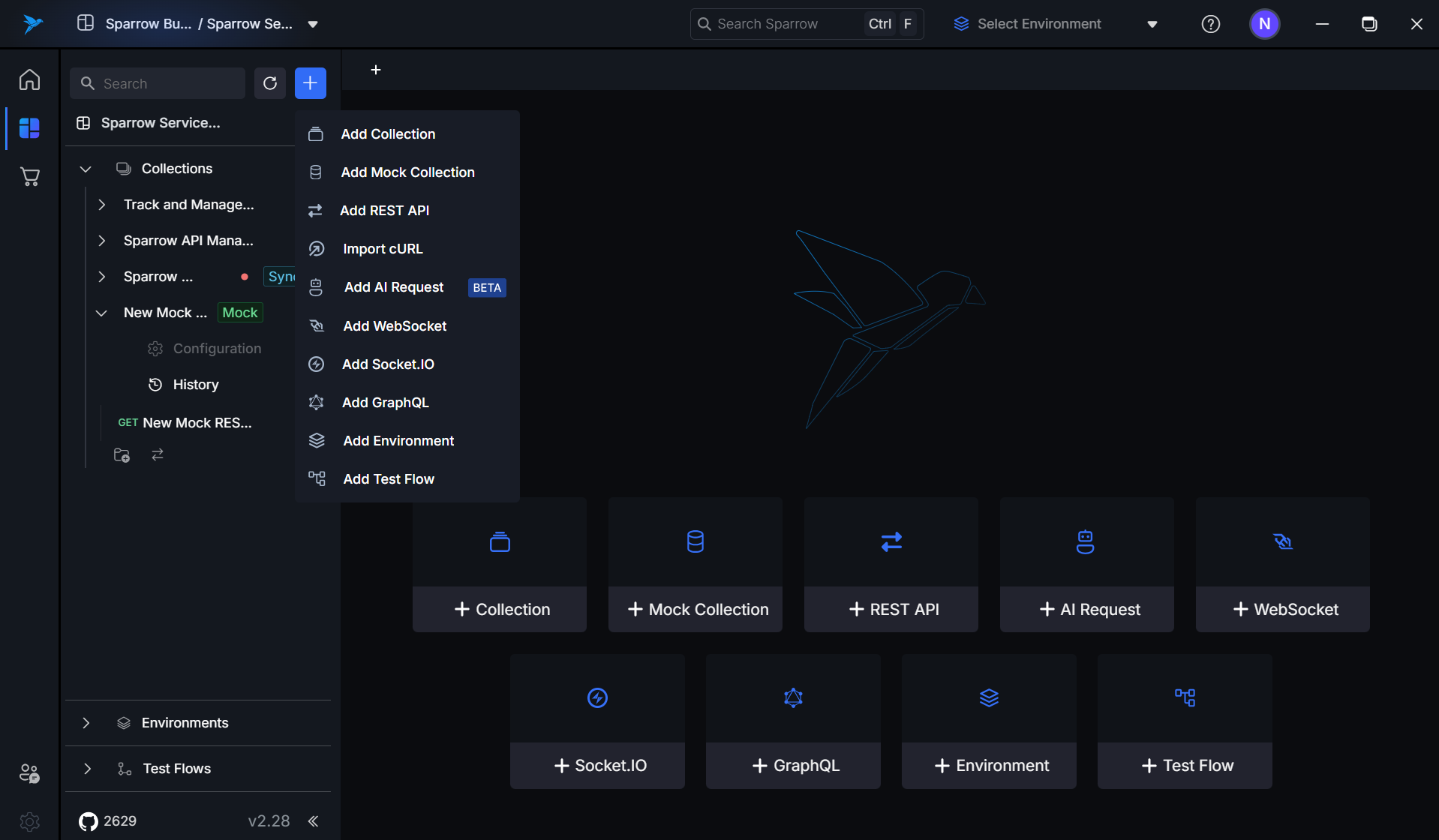Open History under New Mock collection

(x=195, y=385)
